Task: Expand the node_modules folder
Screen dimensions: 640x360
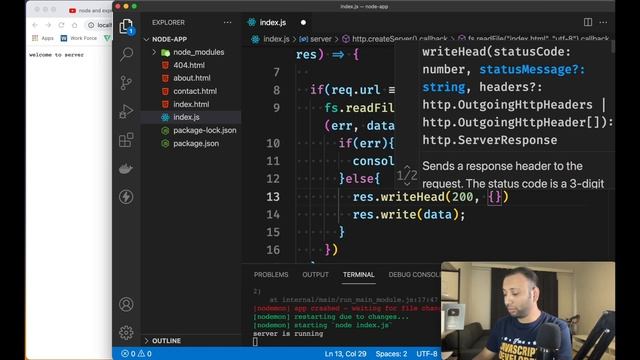Action: coord(154,52)
